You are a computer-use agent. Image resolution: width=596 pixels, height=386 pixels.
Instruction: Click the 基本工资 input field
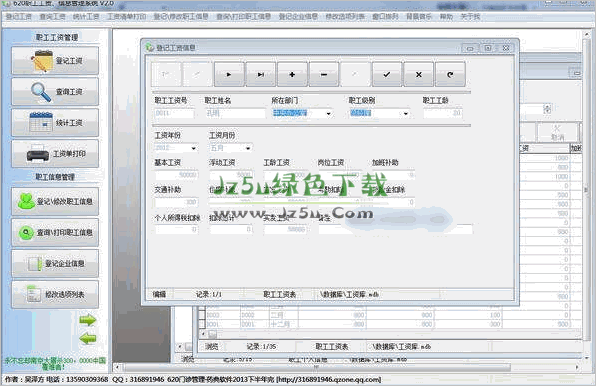pyautogui.click(x=176, y=175)
